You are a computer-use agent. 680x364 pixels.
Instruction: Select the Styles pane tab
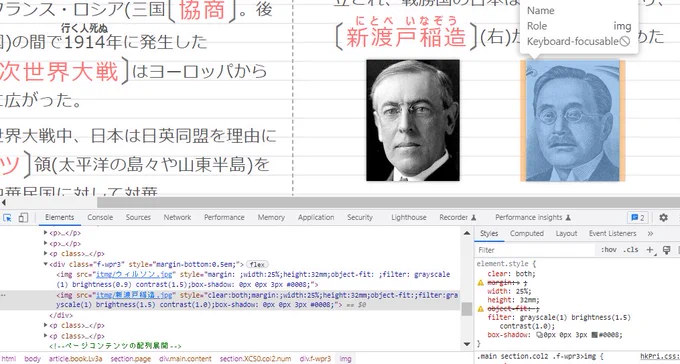pyautogui.click(x=489, y=233)
